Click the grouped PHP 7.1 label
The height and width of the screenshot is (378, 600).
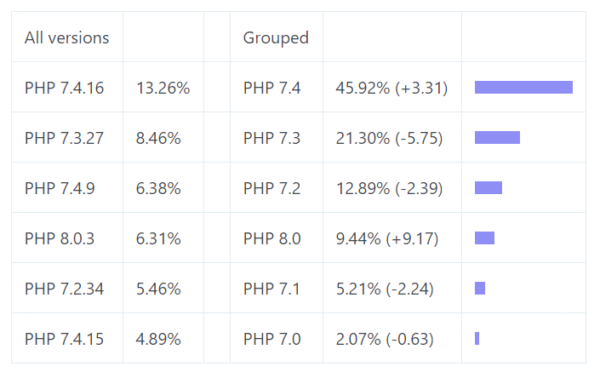(x=272, y=288)
